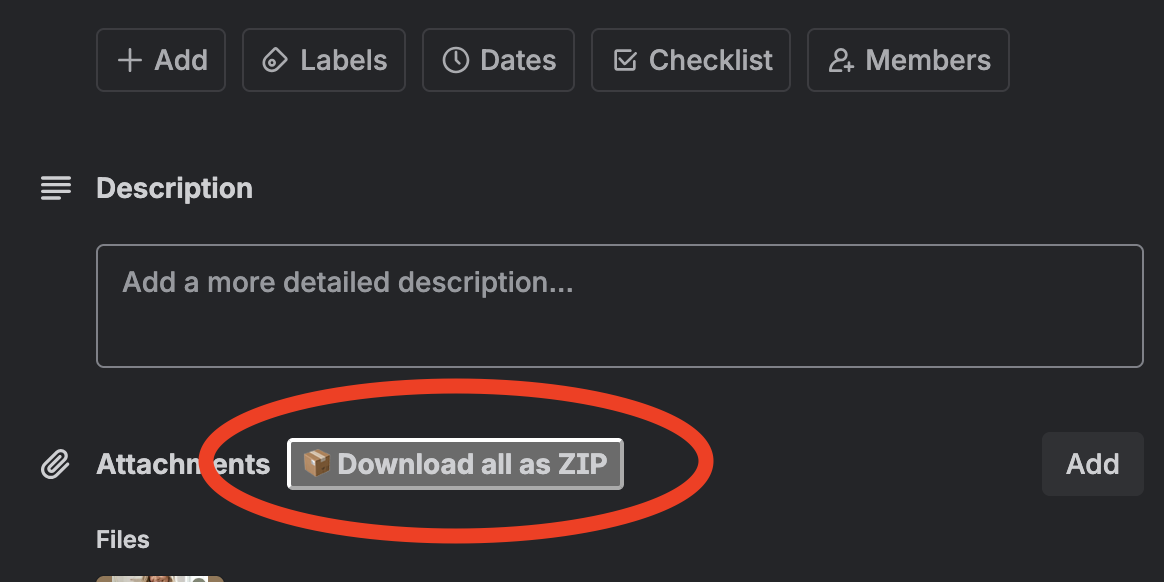Click the Description lines icon
1164x582 pixels.
click(55, 187)
